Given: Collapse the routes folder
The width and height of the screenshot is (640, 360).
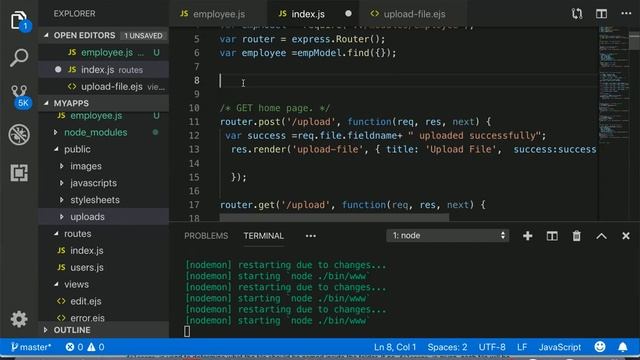Looking at the screenshot, I should click(104, 234).
